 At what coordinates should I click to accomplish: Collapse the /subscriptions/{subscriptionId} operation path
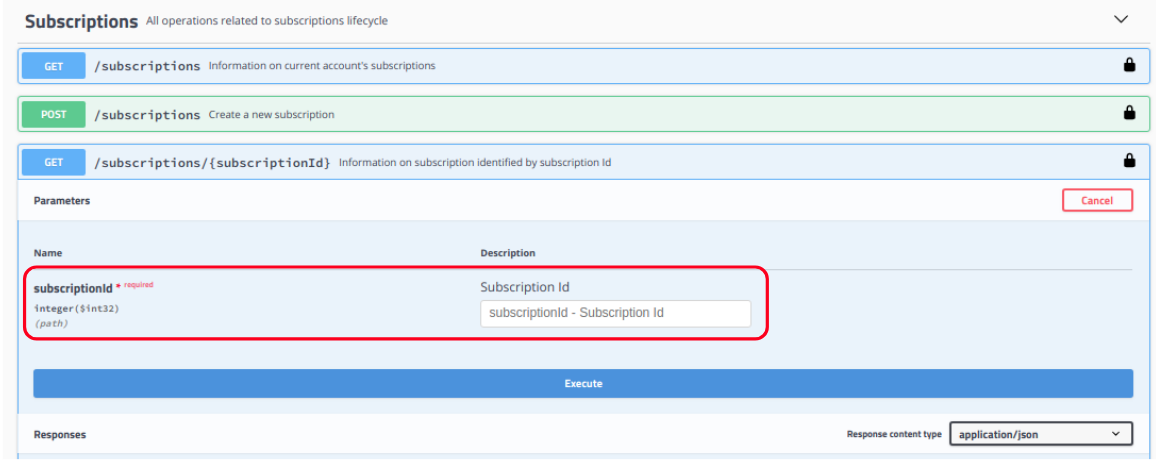coord(212,161)
